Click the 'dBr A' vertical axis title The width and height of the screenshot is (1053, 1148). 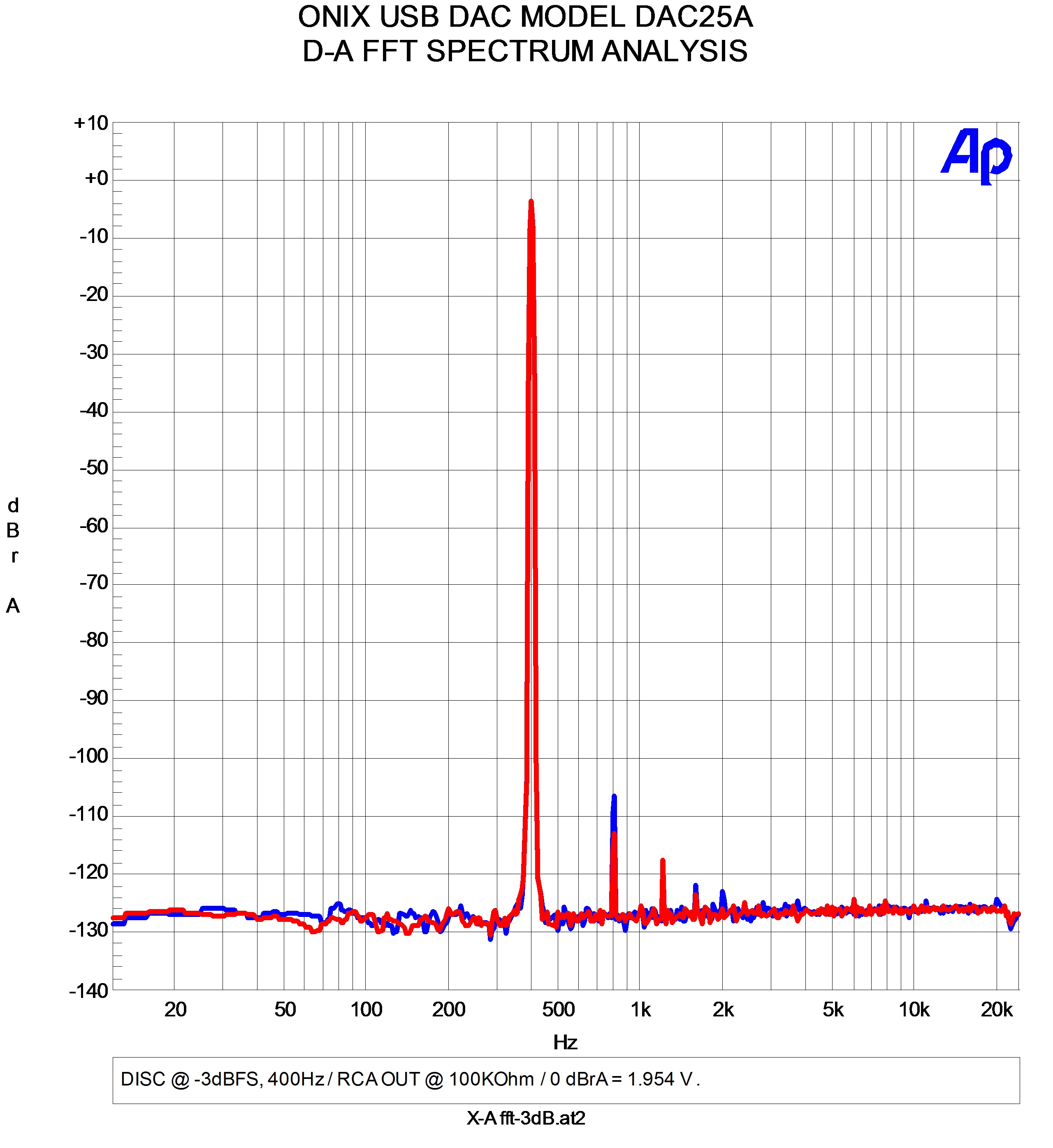click(x=14, y=555)
